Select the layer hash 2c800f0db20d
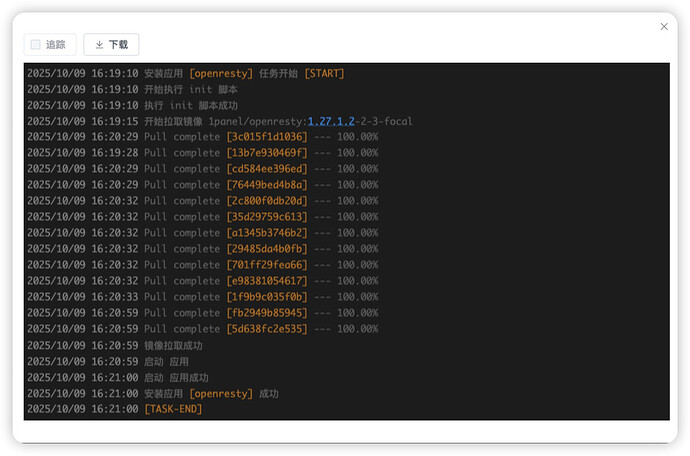The height and width of the screenshot is (456, 690). [267, 201]
